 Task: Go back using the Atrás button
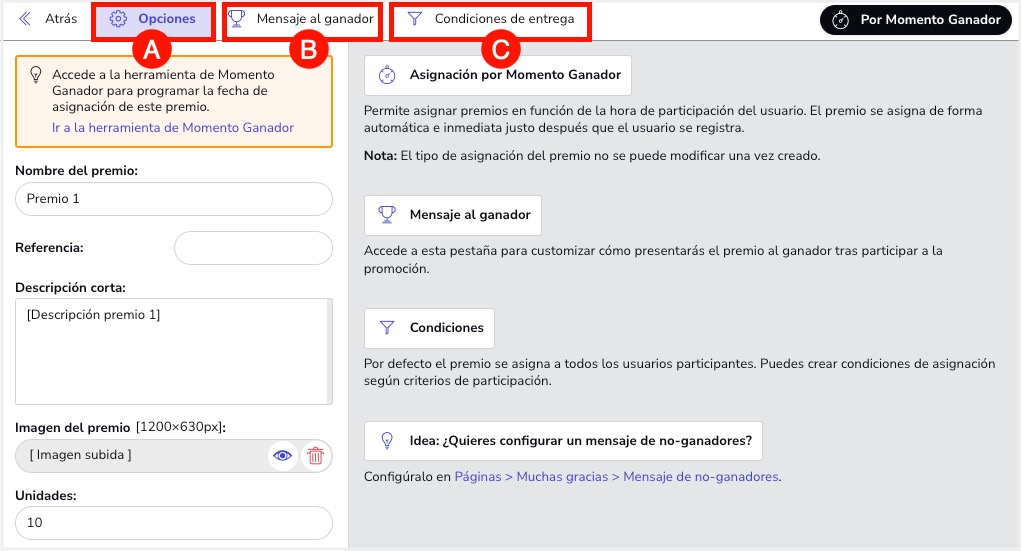60,19
